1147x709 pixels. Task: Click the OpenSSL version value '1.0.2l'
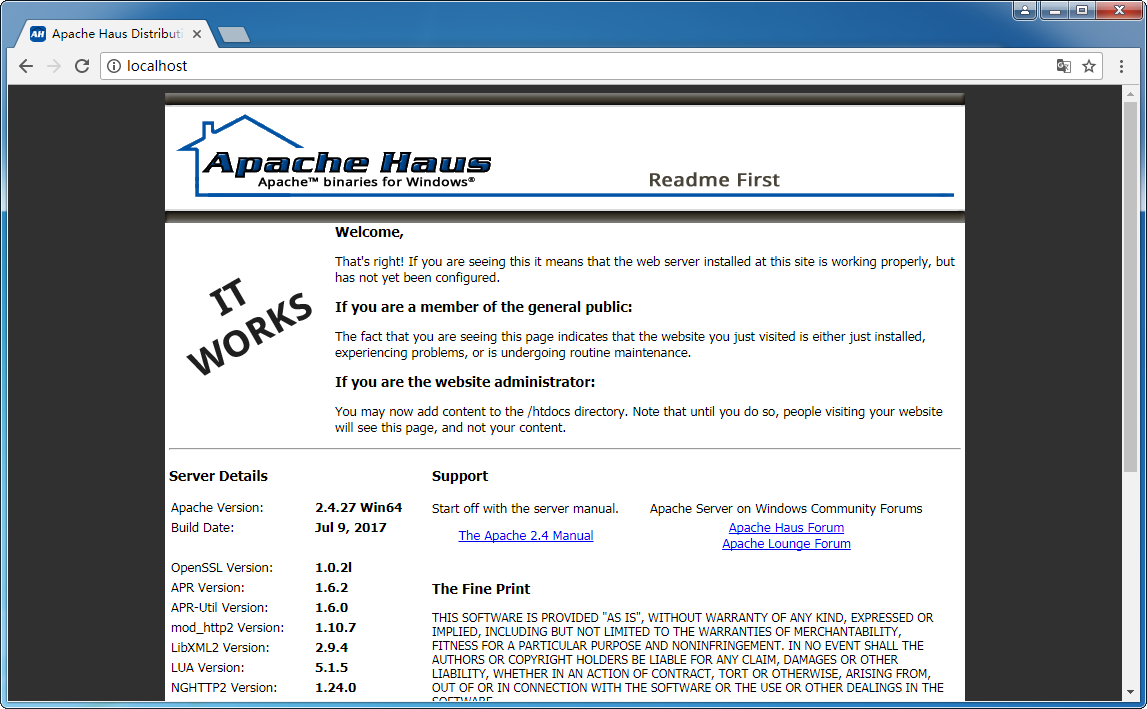coord(334,567)
